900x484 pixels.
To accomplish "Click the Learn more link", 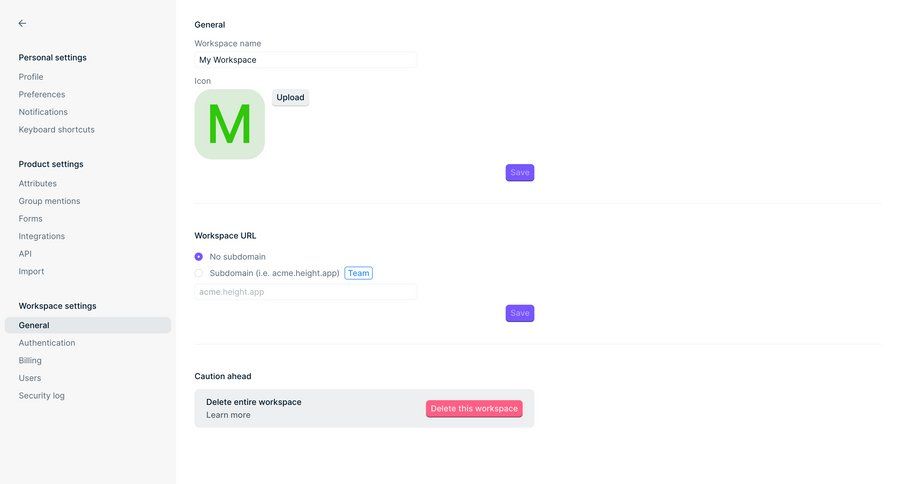I will [228, 415].
